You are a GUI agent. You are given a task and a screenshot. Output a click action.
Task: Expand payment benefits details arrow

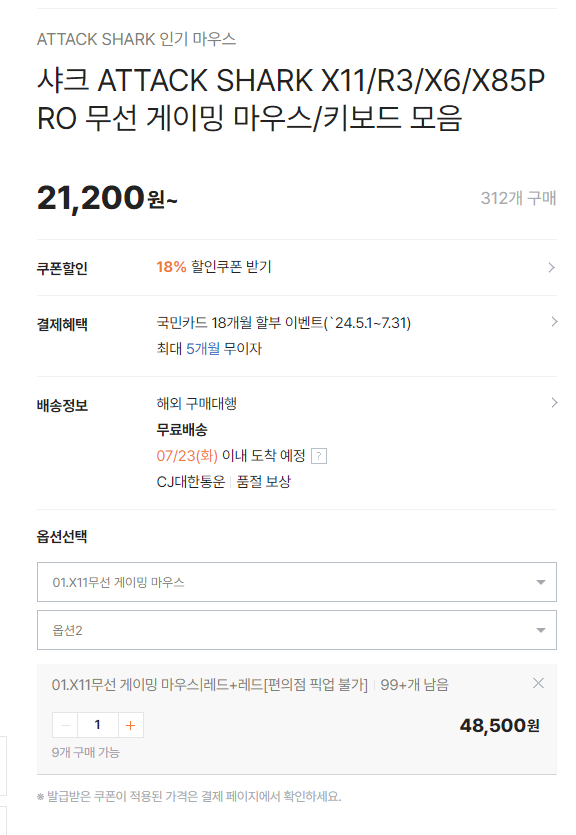(554, 322)
